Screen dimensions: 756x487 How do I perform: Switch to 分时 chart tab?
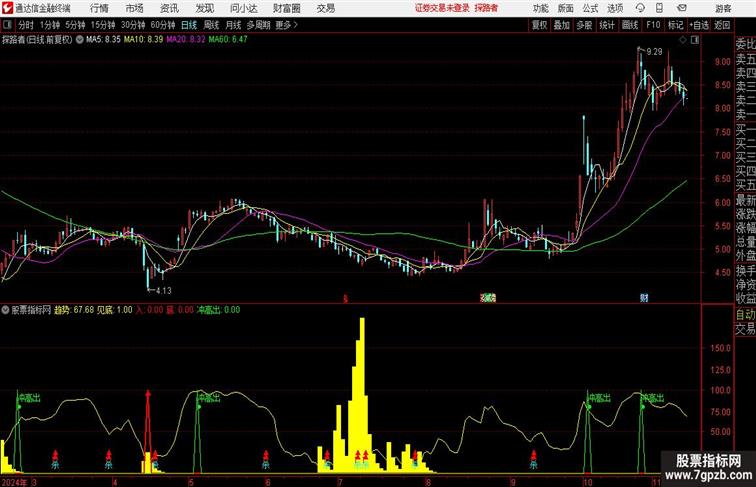coord(26,25)
